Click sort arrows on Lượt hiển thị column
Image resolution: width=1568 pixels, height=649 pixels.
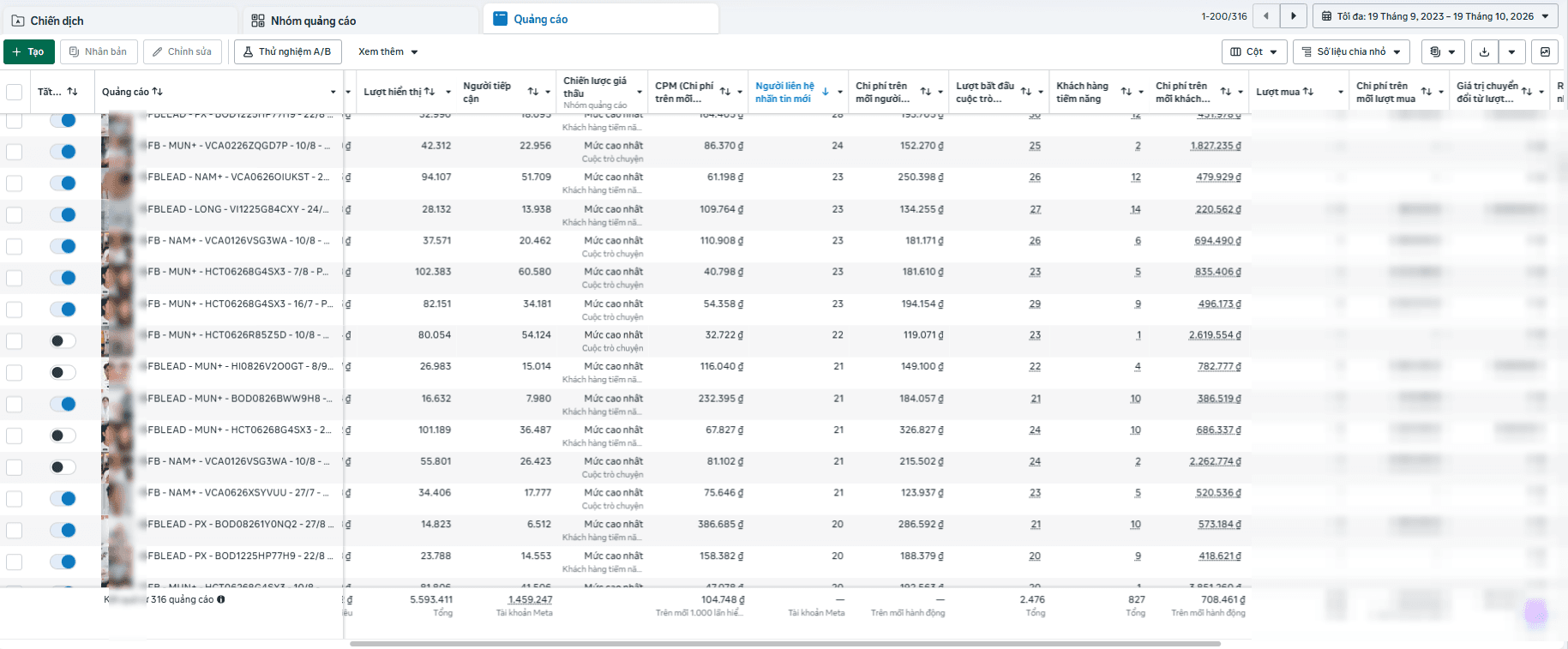[x=430, y=92]
